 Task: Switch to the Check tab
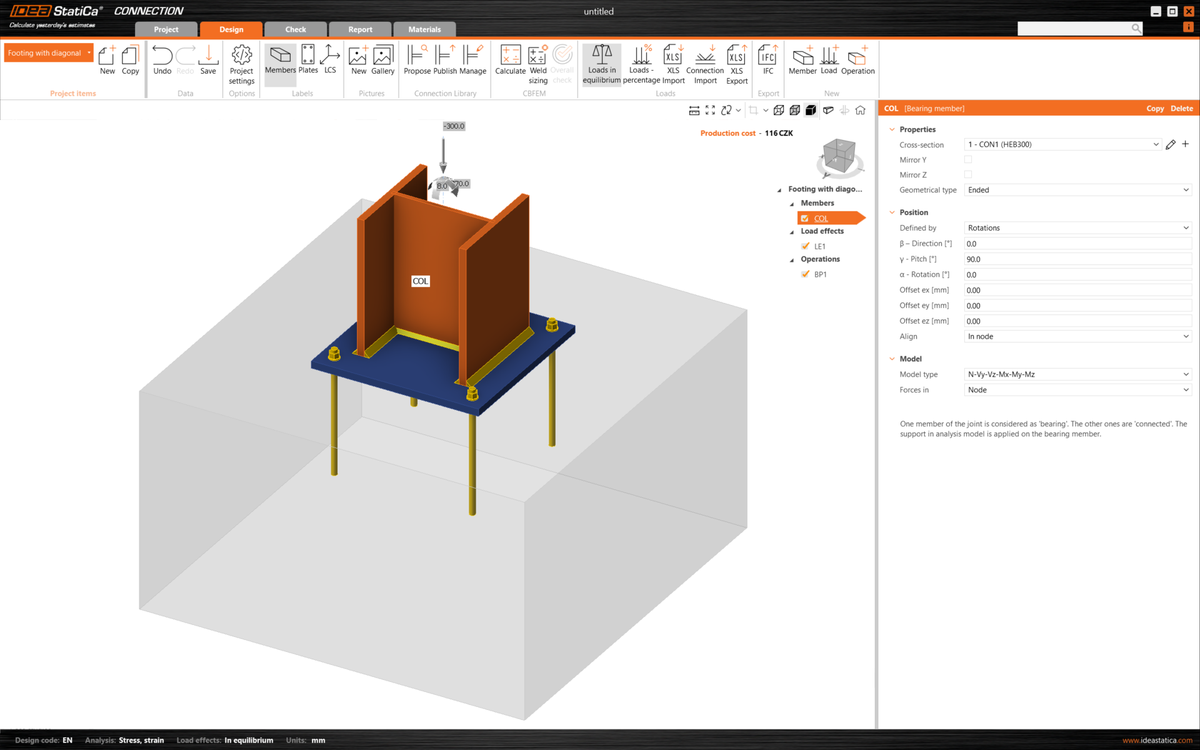[295, 29]
